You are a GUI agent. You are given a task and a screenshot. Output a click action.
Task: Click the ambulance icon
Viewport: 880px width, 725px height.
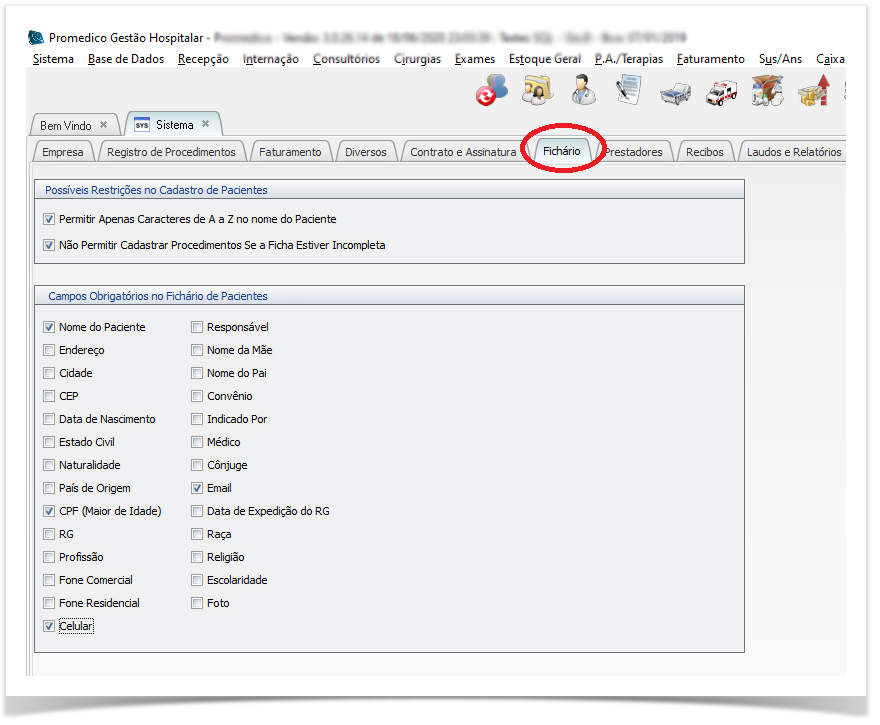[721, 93]
